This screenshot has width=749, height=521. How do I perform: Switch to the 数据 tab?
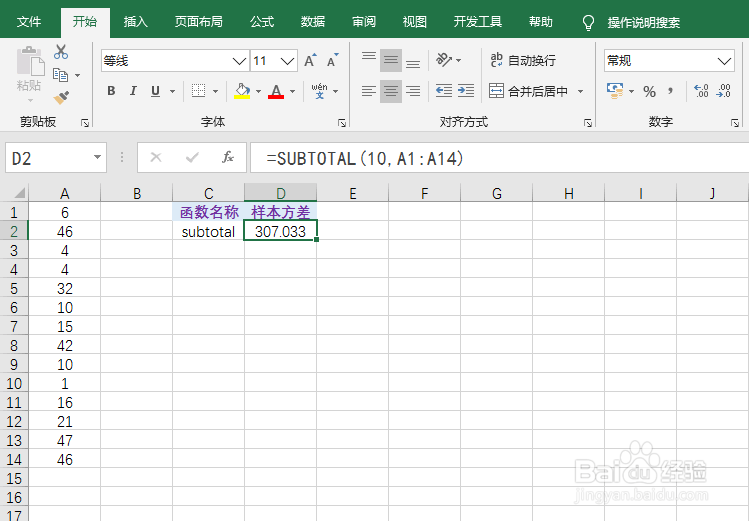(x=313, y=22)
